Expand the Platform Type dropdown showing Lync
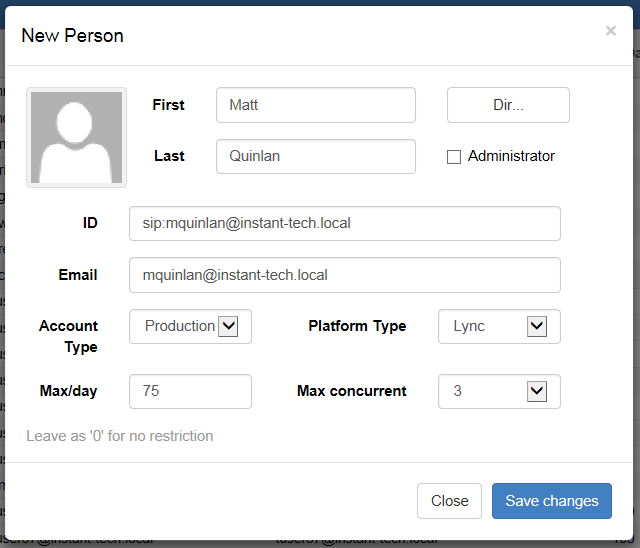The image size is (640, 548). pyautogui.click(x=499, y=326)
